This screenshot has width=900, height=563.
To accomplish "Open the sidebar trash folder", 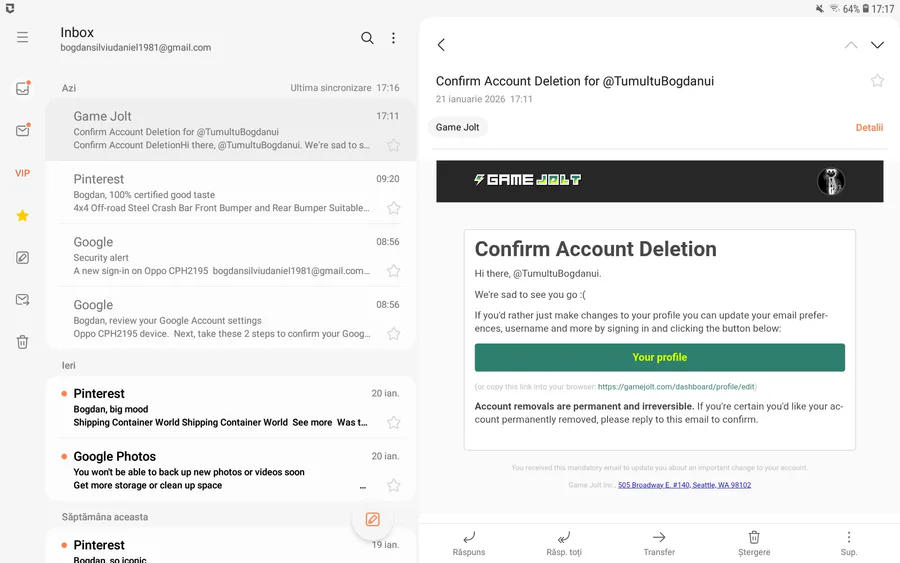I will [22, 342].
